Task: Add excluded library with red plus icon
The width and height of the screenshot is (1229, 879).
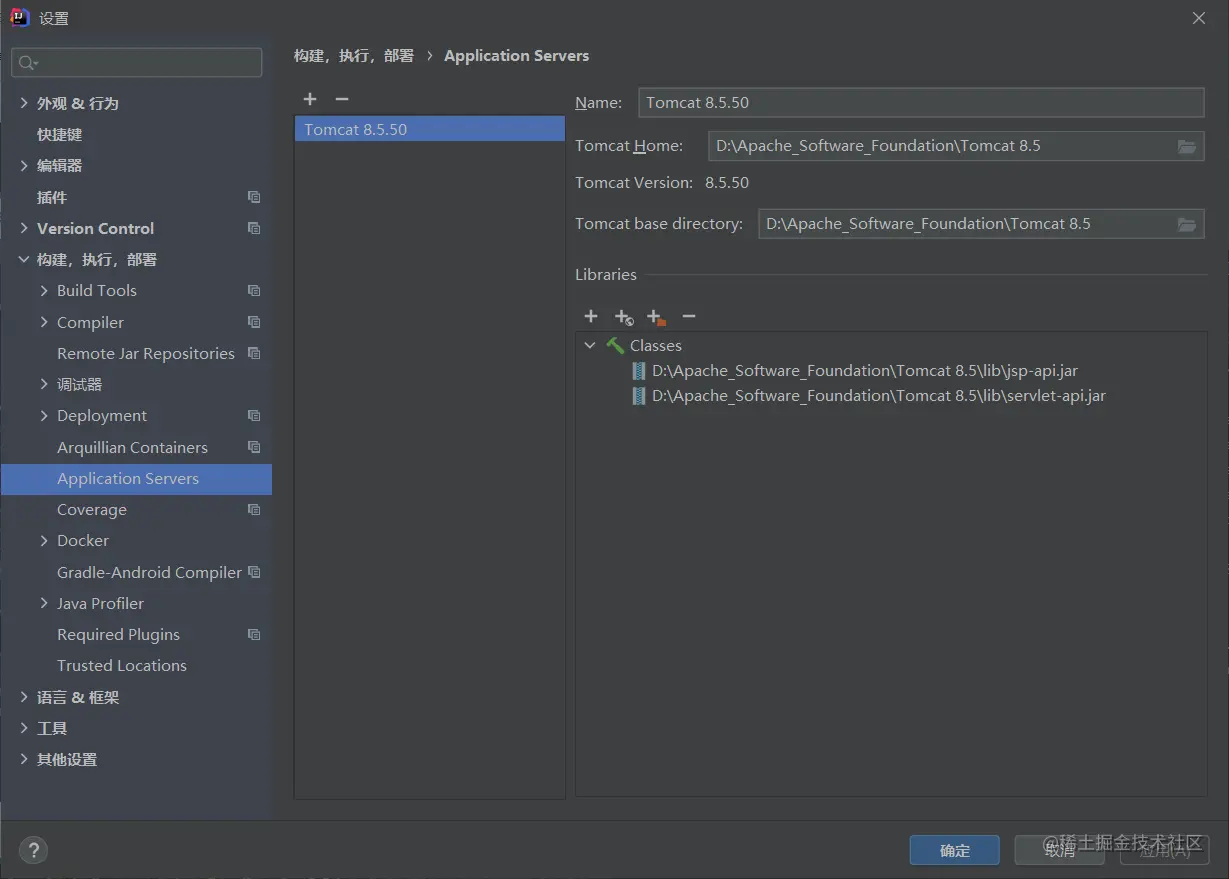Action: pyautogui.click(x=656, y=317)
